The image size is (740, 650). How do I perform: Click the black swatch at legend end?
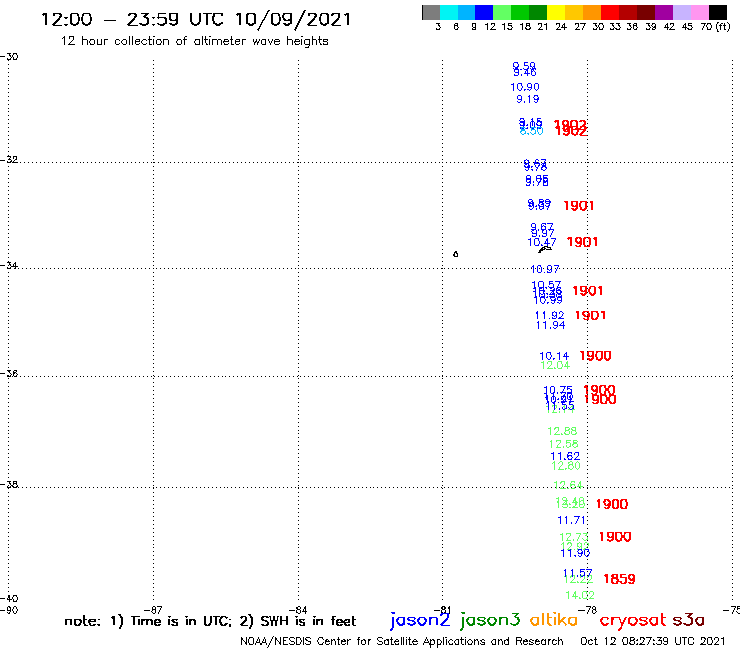point(717,12)
